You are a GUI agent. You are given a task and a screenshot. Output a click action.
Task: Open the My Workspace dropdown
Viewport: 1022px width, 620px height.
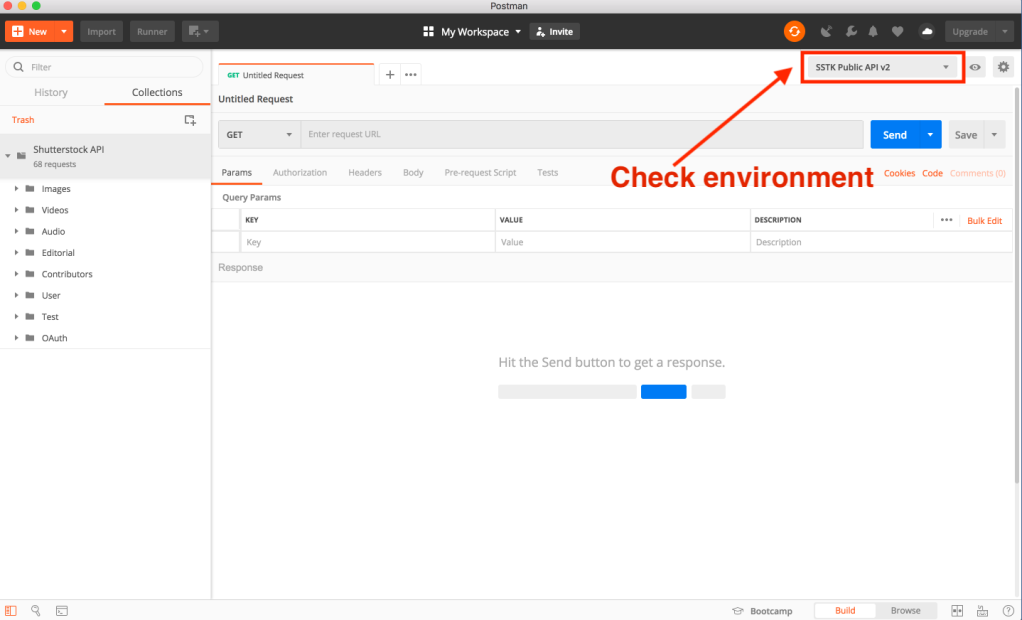click(481, 31)
